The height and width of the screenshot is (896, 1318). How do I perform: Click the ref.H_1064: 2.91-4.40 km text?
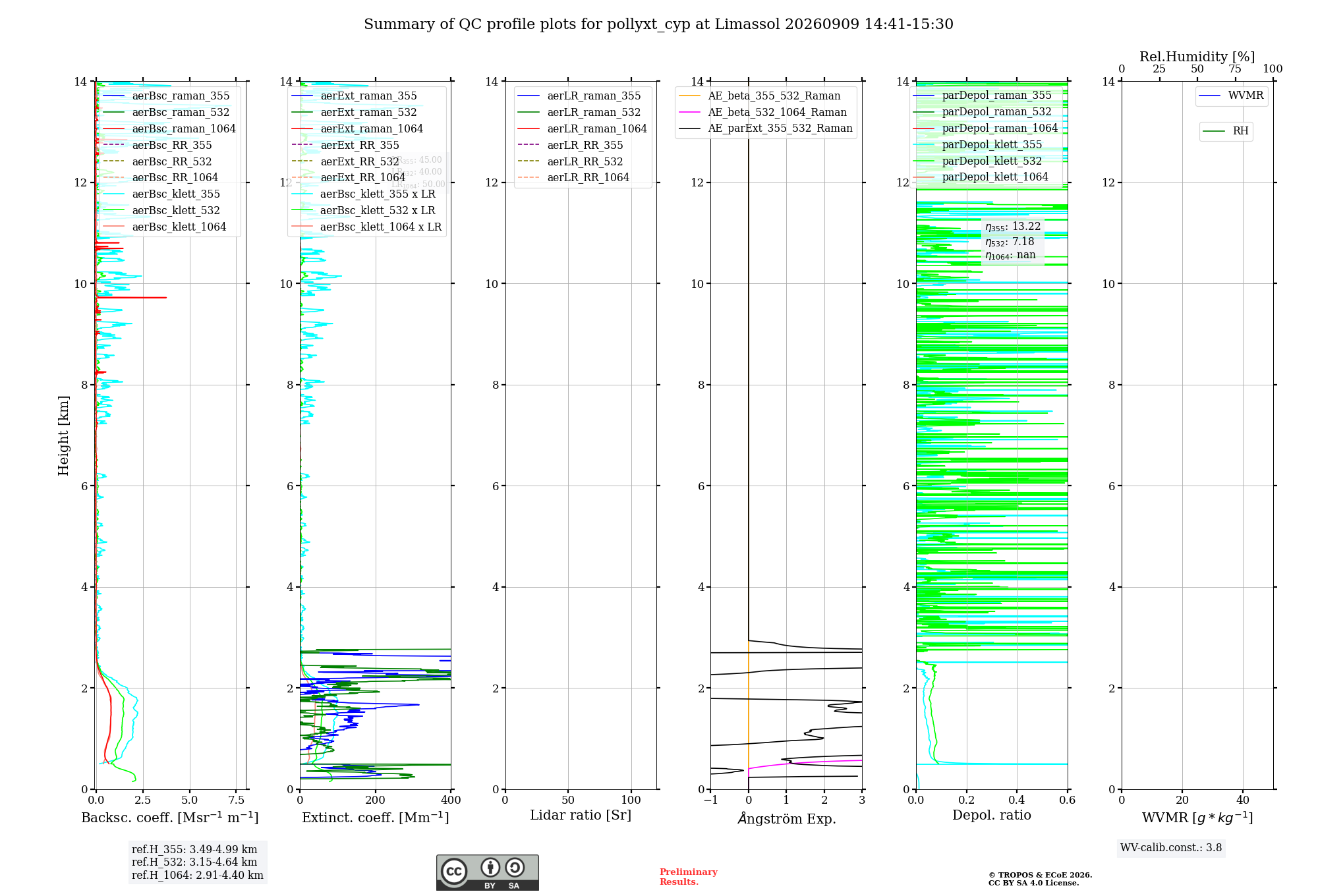tap(198, 875)
